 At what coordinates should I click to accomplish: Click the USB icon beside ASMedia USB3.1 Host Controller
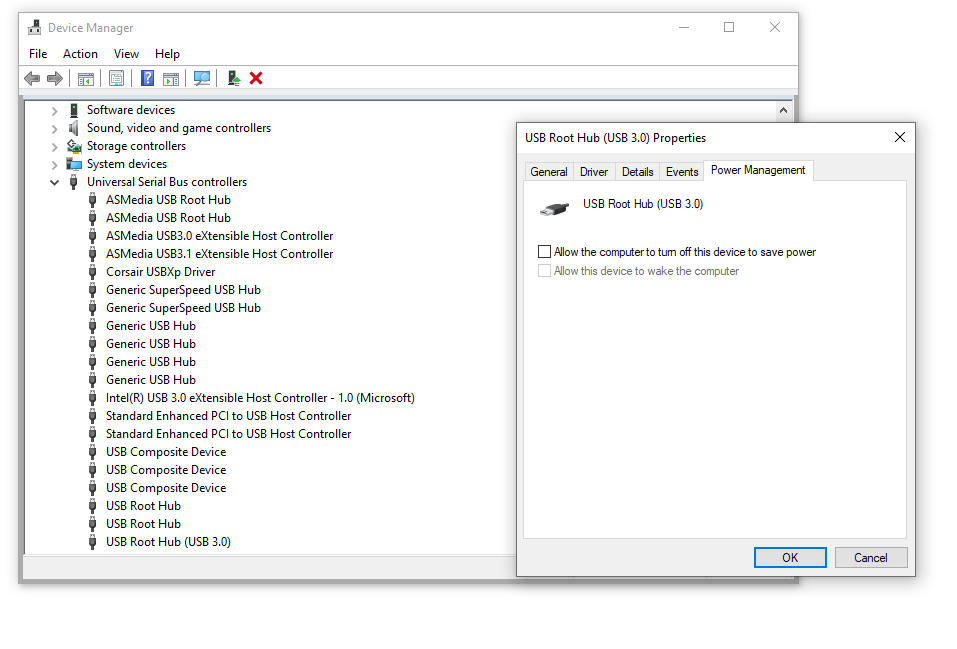pyautogui.click(x=93, y=254)
